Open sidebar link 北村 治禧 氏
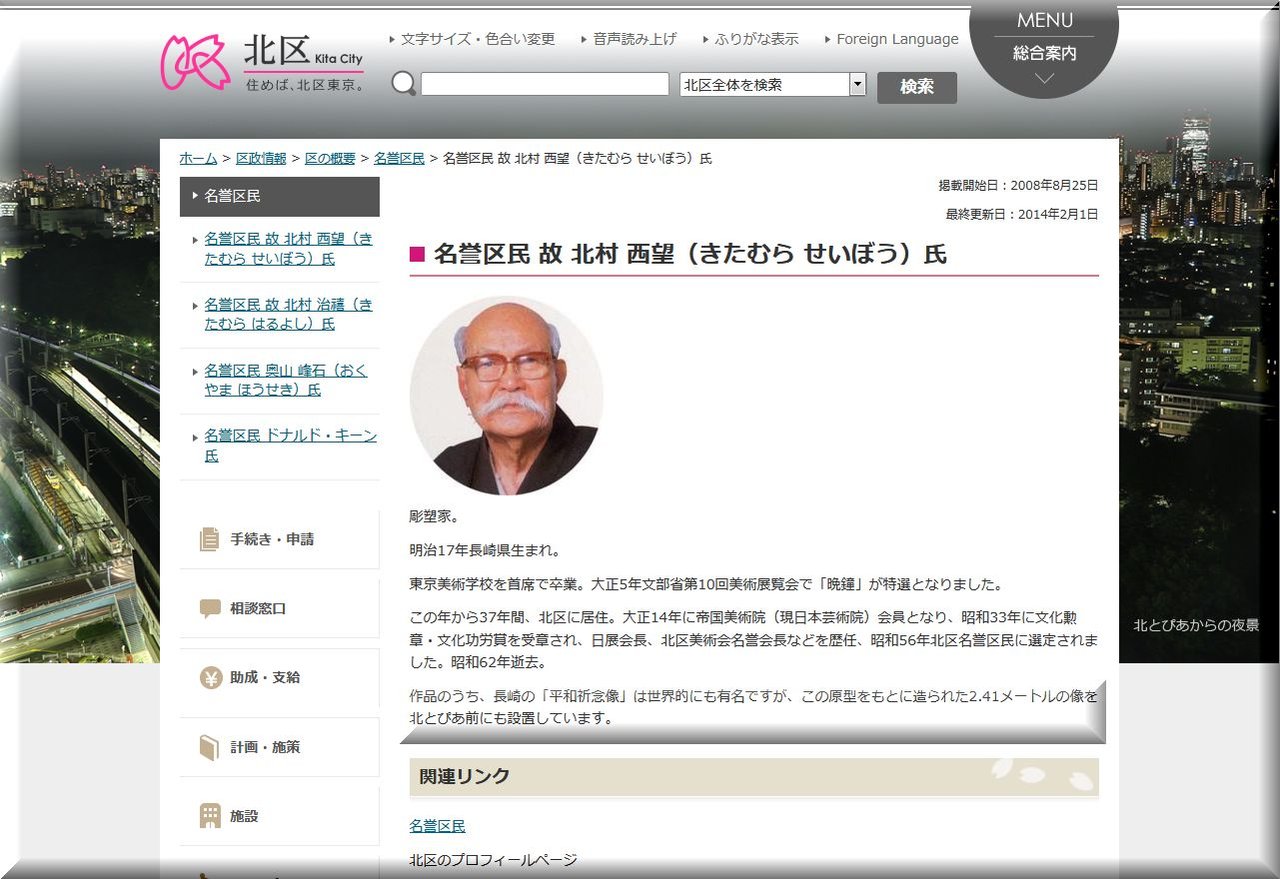 click(289, 314)
